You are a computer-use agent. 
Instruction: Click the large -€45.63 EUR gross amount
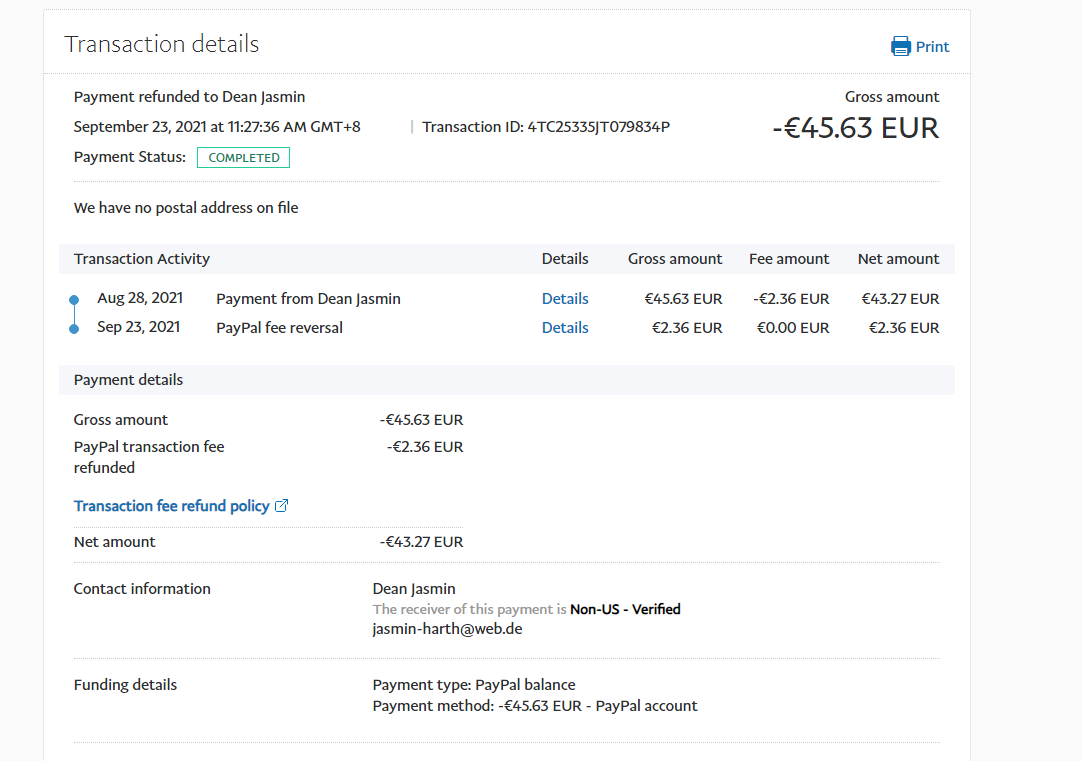855,128
